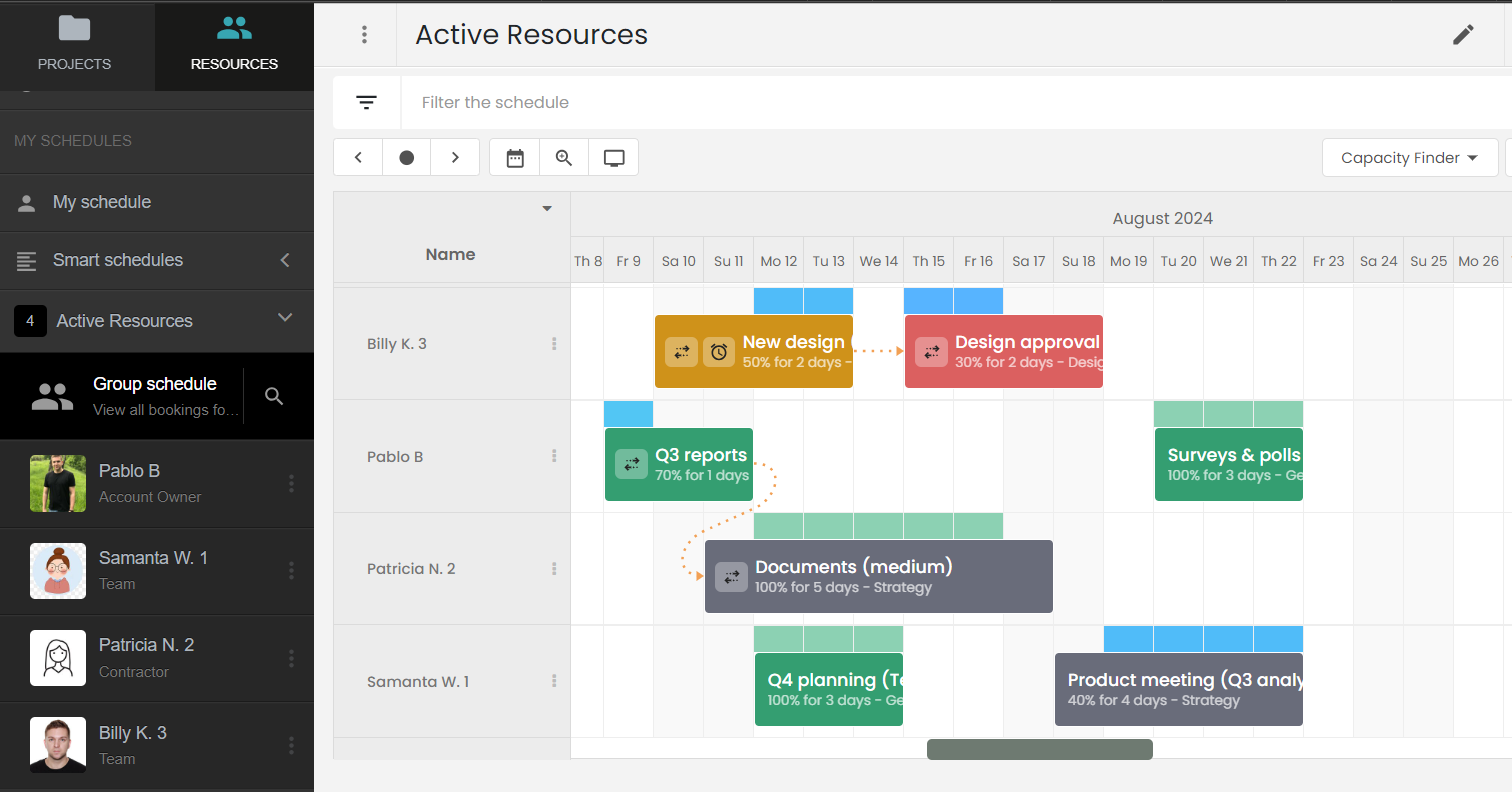The height and width of the screenshot is (792, 1512).
Task: Click the alarm clock icon on New design
Action: click(719, 352)
